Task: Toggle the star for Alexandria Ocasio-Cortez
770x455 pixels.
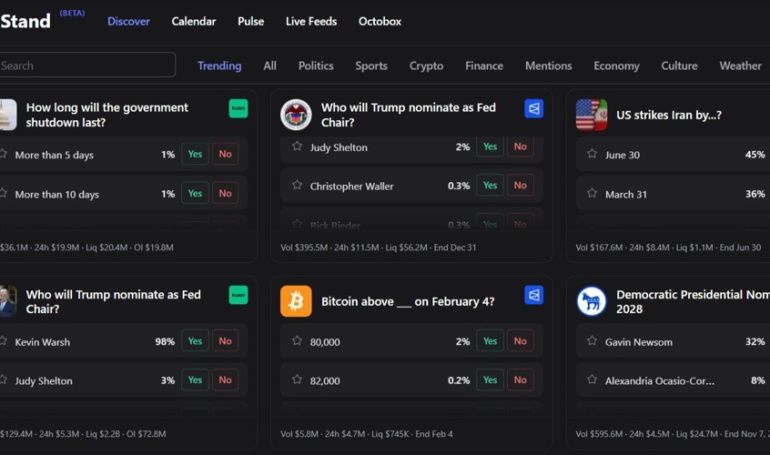Action: pos(592,380)
